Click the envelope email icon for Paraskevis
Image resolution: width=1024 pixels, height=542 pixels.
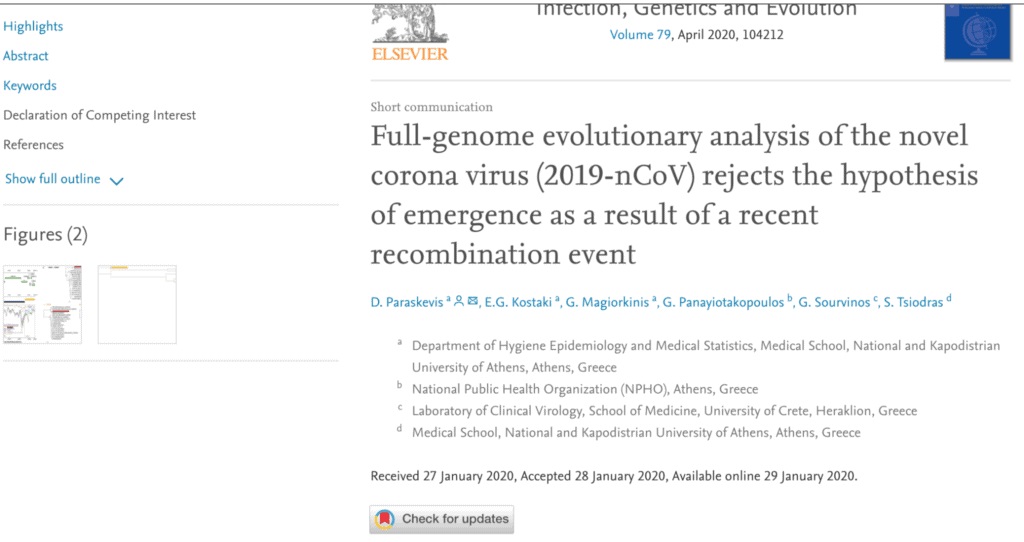pos(472,300)
